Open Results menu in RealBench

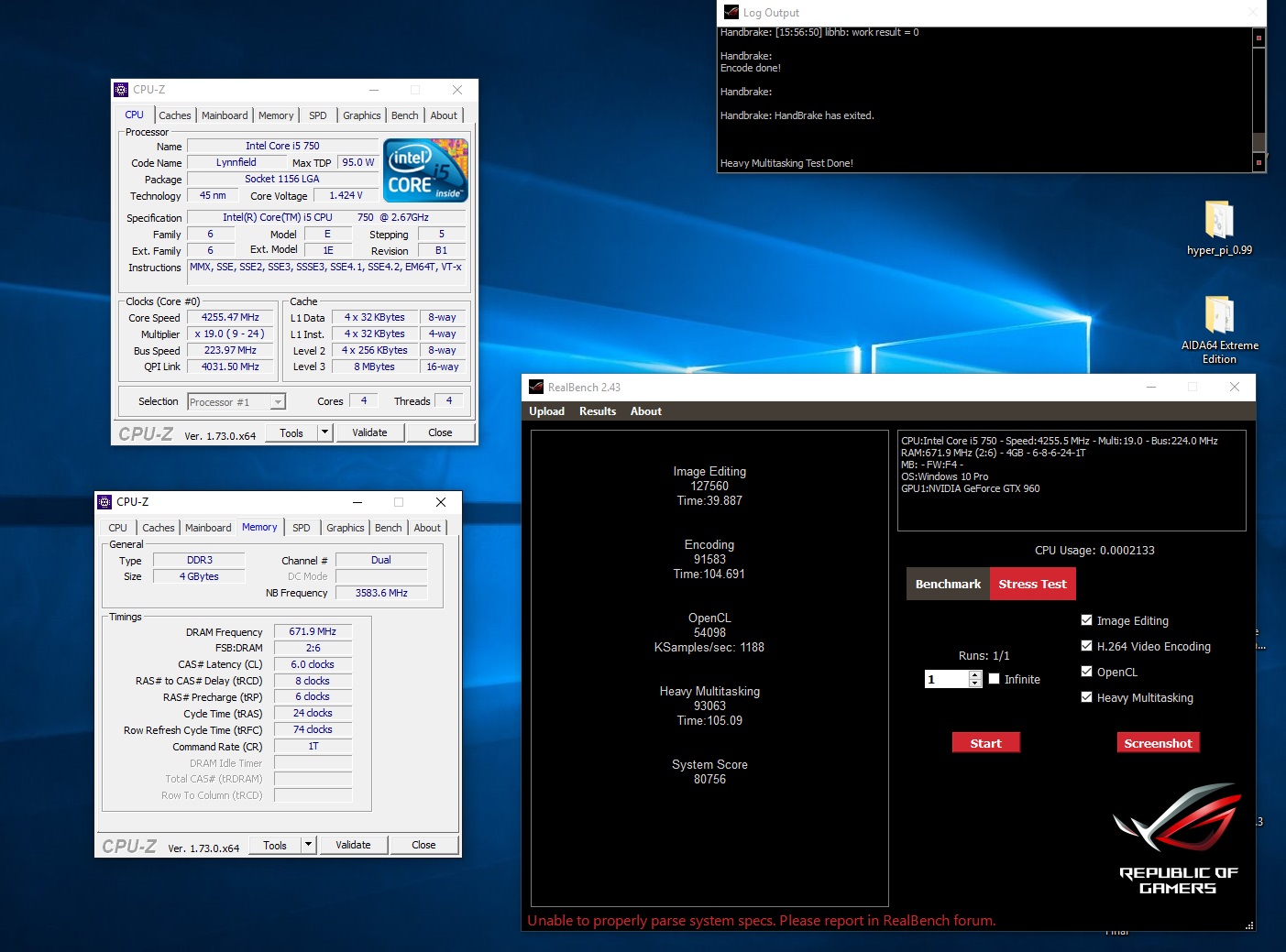pos(598,411)
